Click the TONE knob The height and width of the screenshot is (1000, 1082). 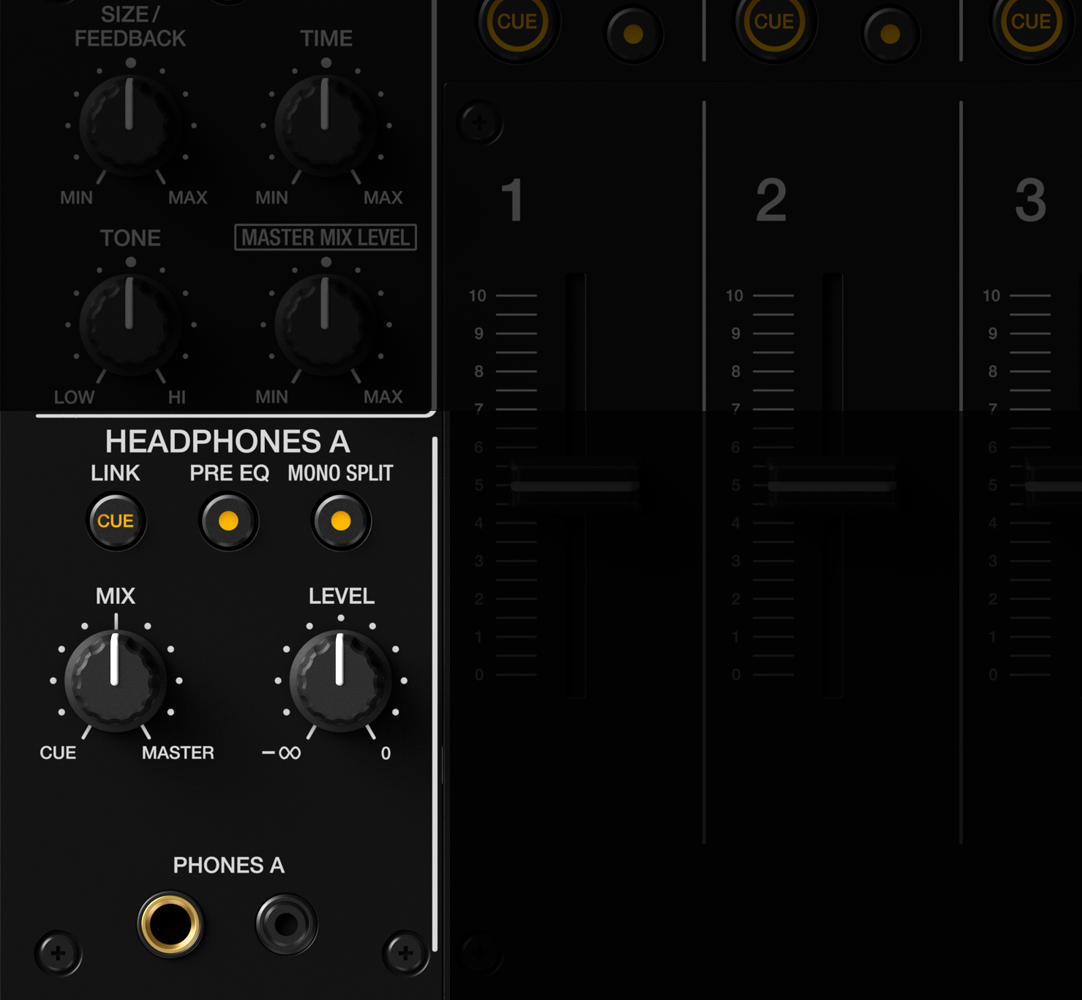pos(130,324)
